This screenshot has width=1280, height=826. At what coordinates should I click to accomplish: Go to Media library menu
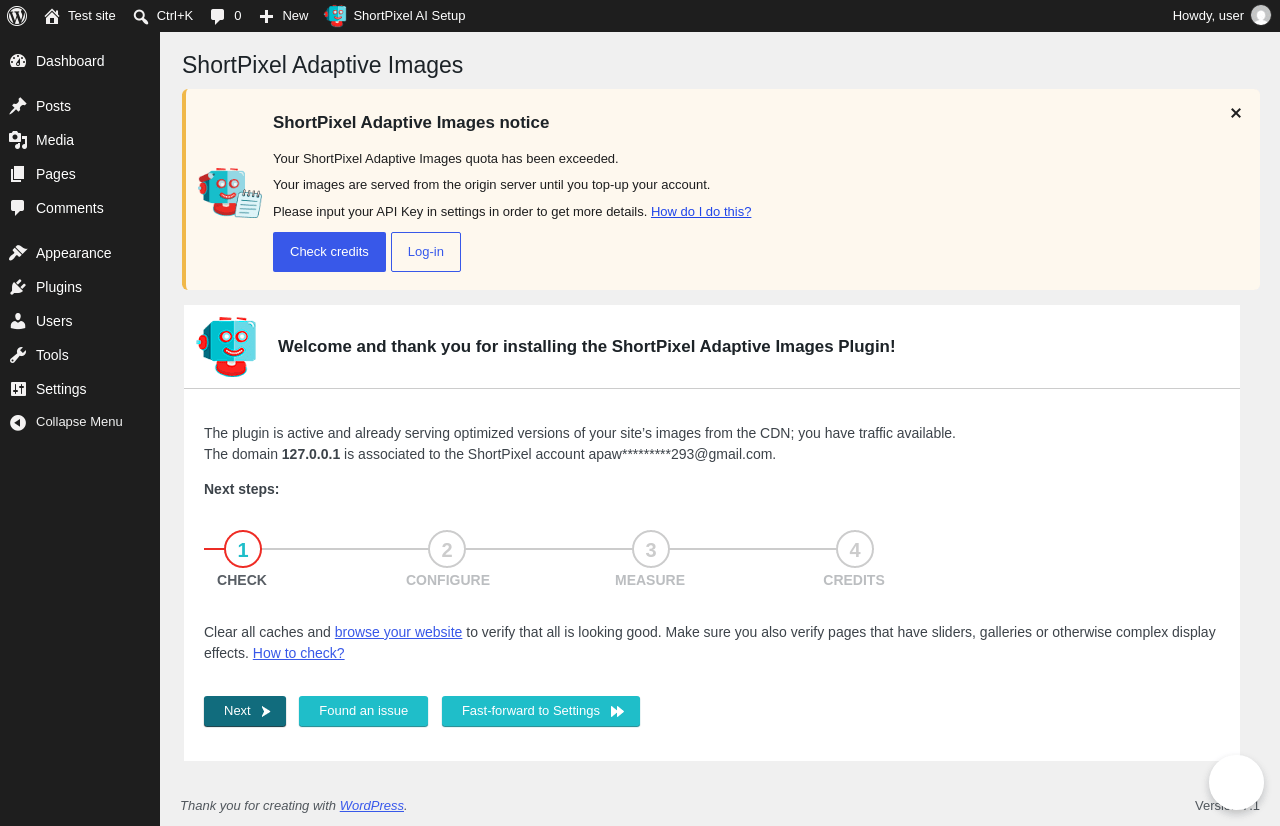click(x=80, y=140)
